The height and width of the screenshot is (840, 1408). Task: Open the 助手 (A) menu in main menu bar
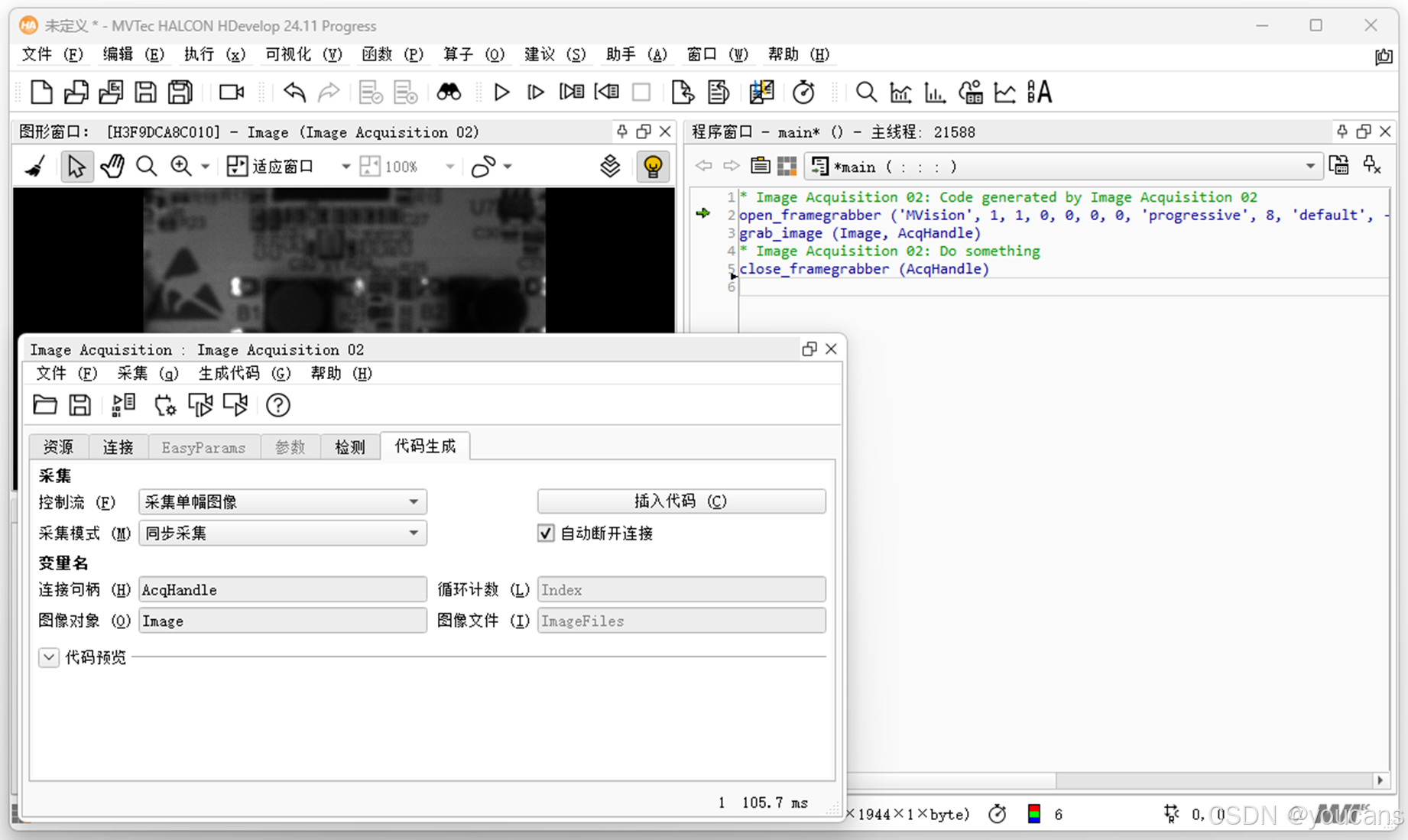tap(636, 54)
